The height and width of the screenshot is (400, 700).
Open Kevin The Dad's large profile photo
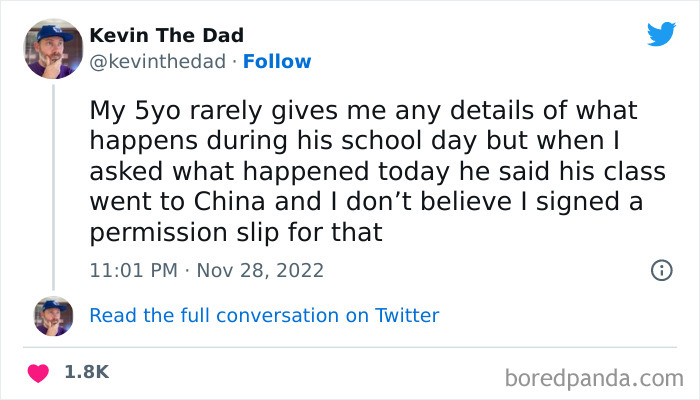point(53,48)
